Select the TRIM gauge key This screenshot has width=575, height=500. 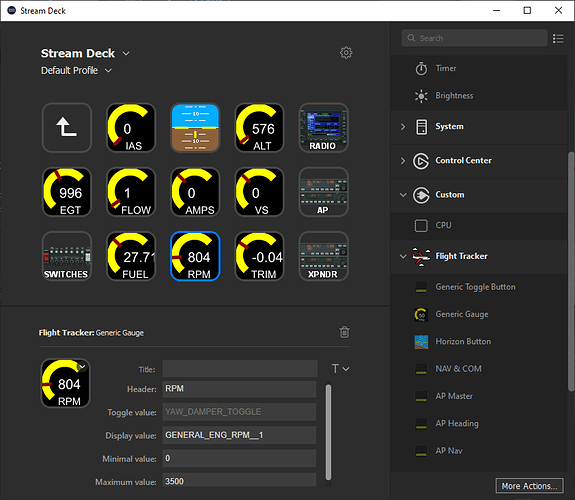(259, 256)
